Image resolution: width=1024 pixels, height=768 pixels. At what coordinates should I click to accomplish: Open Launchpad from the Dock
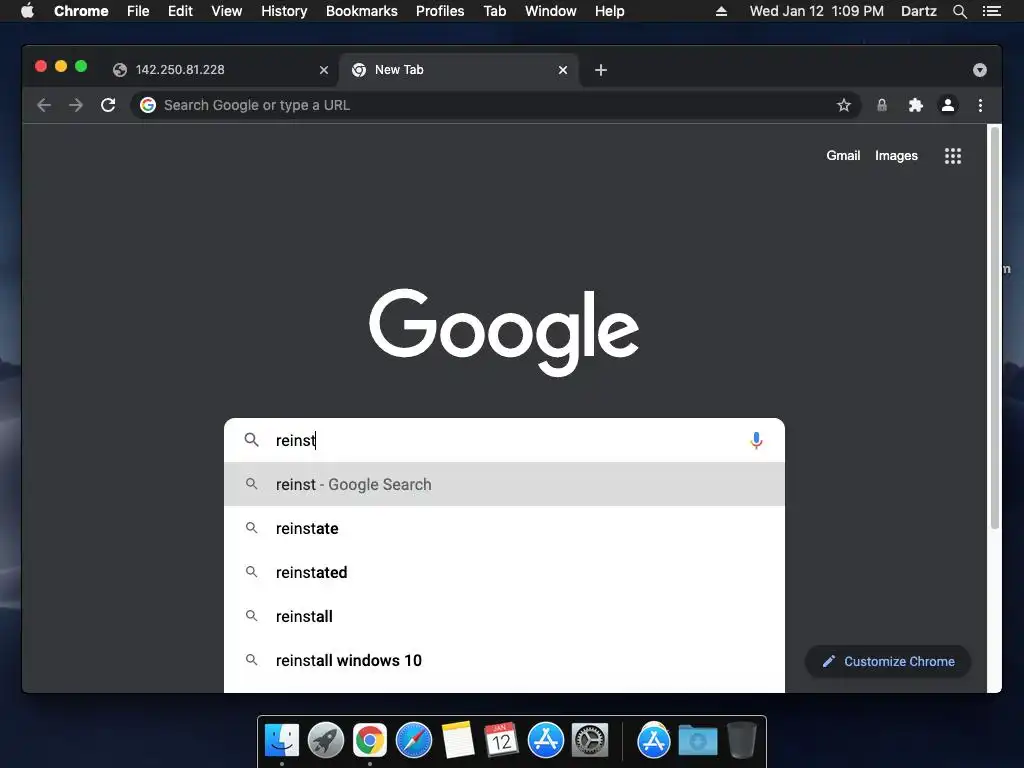coord(325,741)
